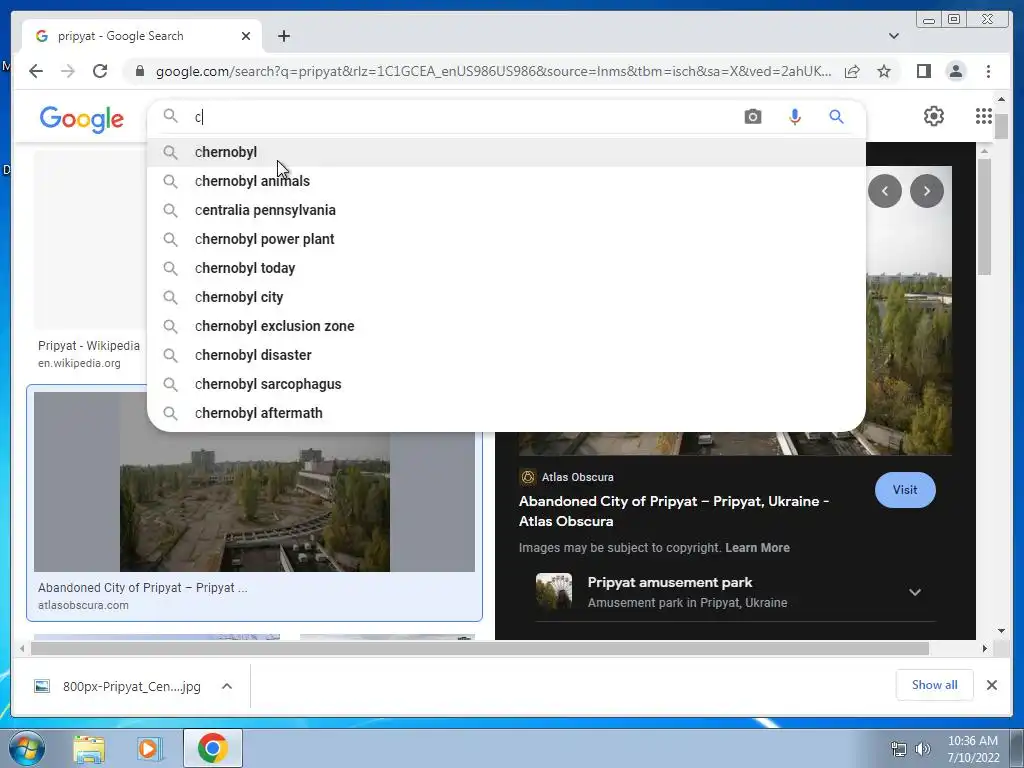Viewport: 1024px width, 768px height.
Task: Go to Google home via the logo
Action: [x=82, y=119]
